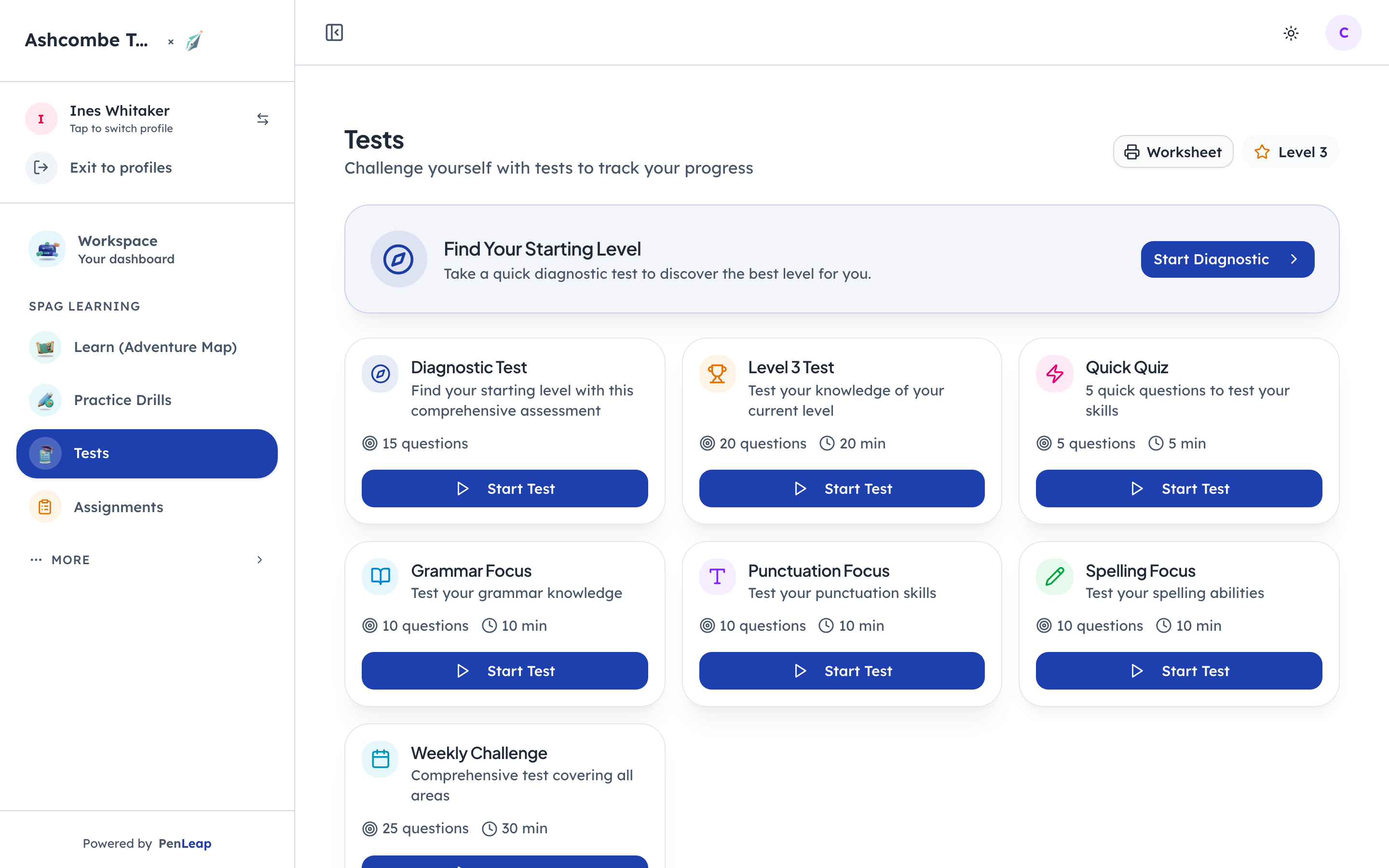Open the user avatar C menu

click(1343, 33)
